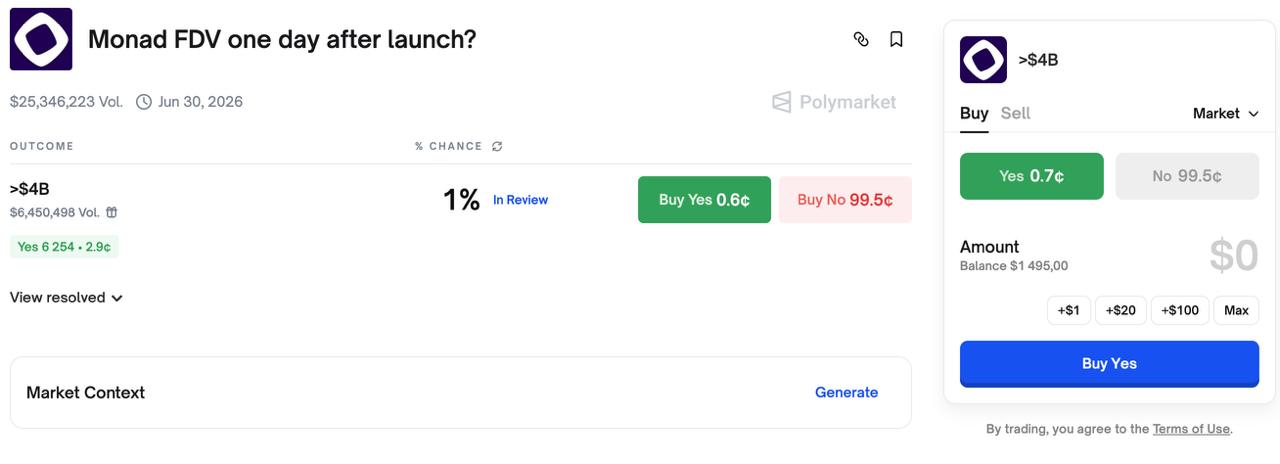
Task: Open the Terms of Use link
Action: (x=1190, y=429)
